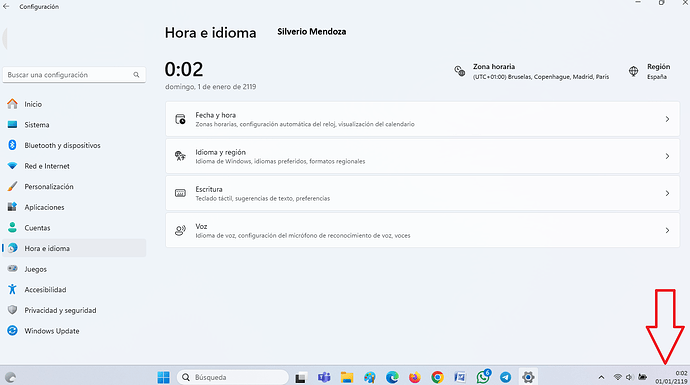The image size is (690, 385).
Task: Go back with Configuración back arrow
Action: click(6, 6)
